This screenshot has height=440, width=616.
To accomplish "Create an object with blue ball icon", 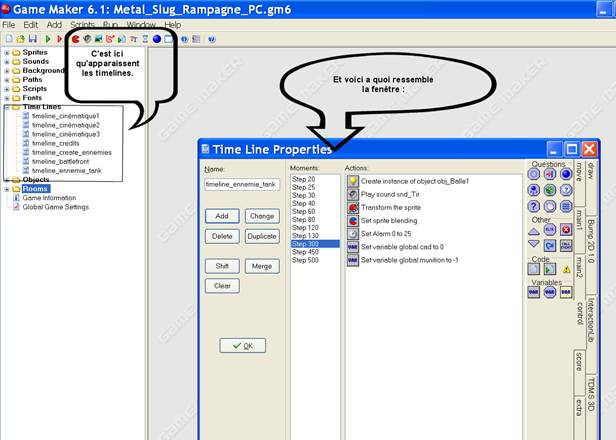I will [x=157, y=39].
